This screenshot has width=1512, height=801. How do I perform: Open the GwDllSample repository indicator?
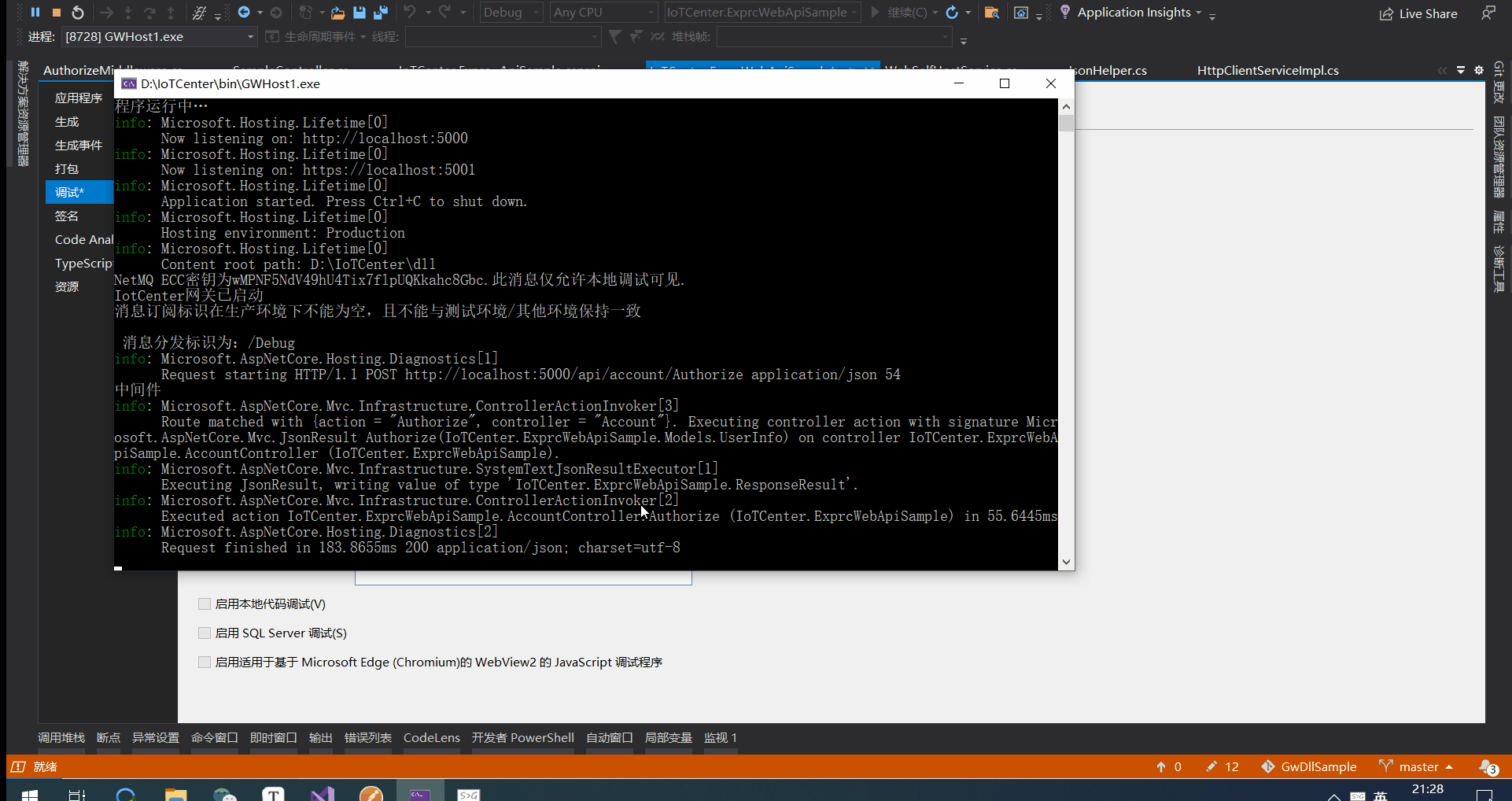click(1309, 766)
